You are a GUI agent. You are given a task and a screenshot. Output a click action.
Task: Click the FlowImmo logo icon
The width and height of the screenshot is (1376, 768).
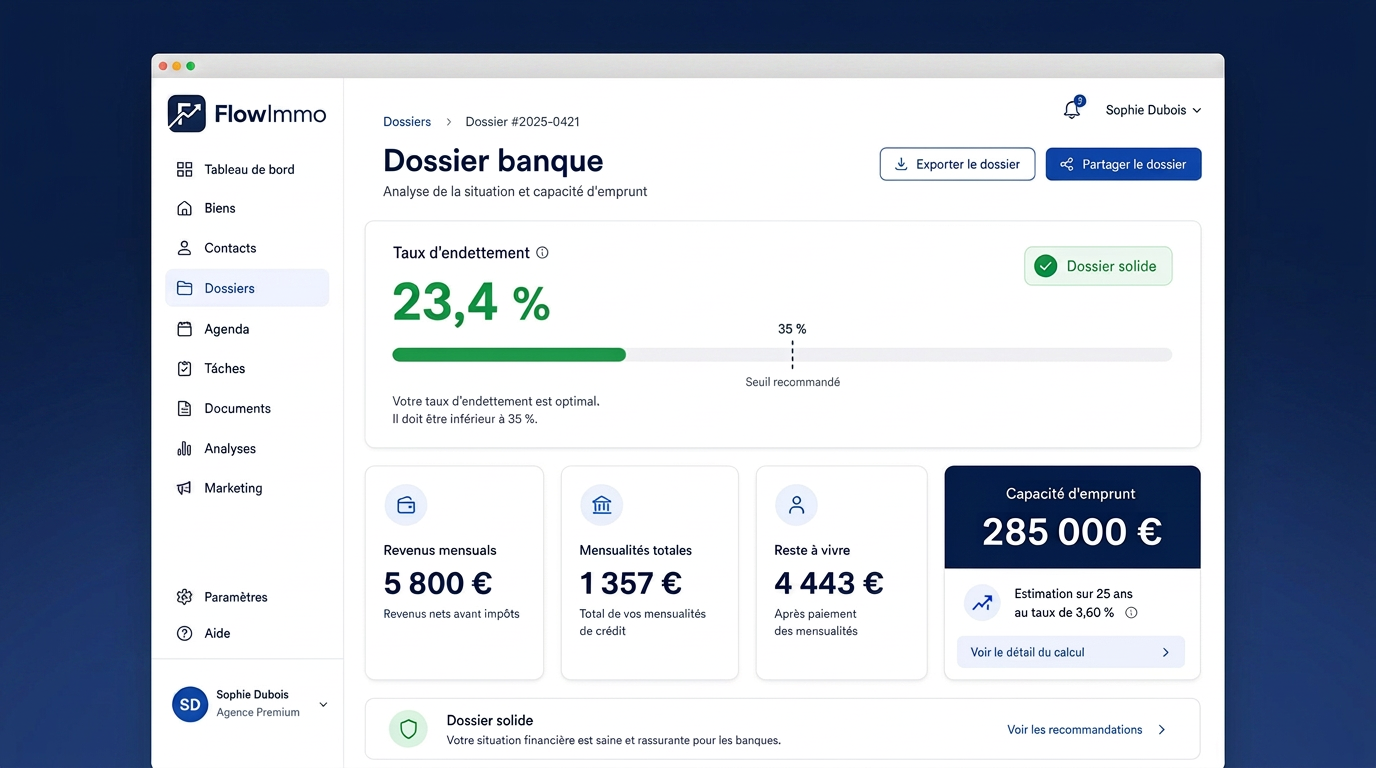click(x=186, y=114)
